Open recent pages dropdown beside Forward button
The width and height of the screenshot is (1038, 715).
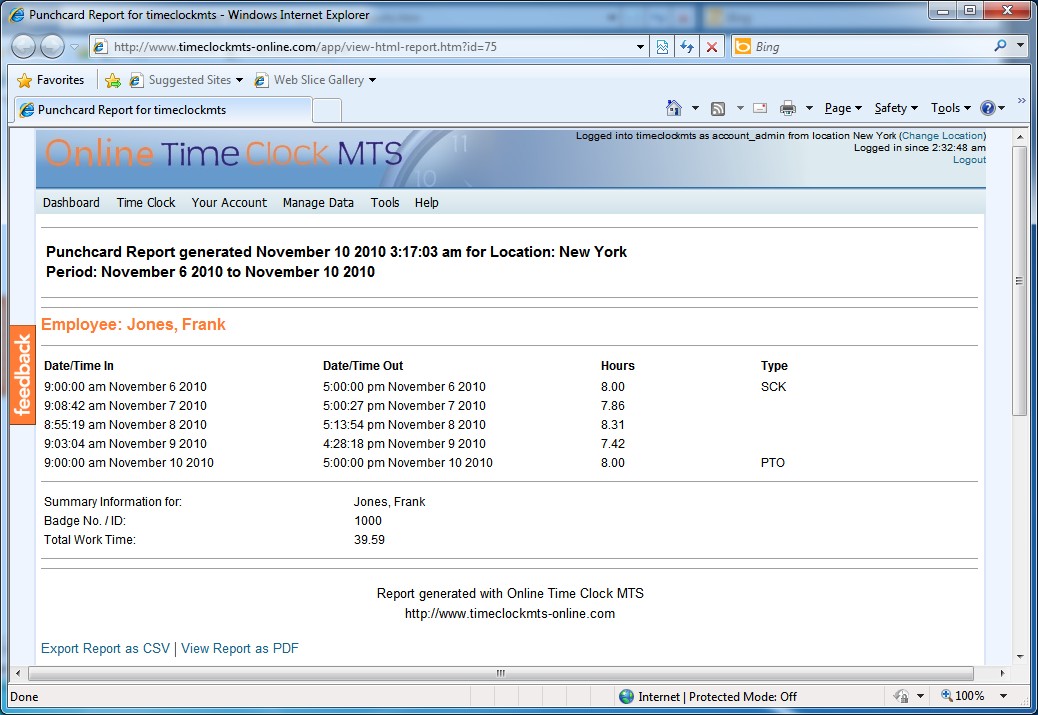pyautogui.click(x=74, y=47)
